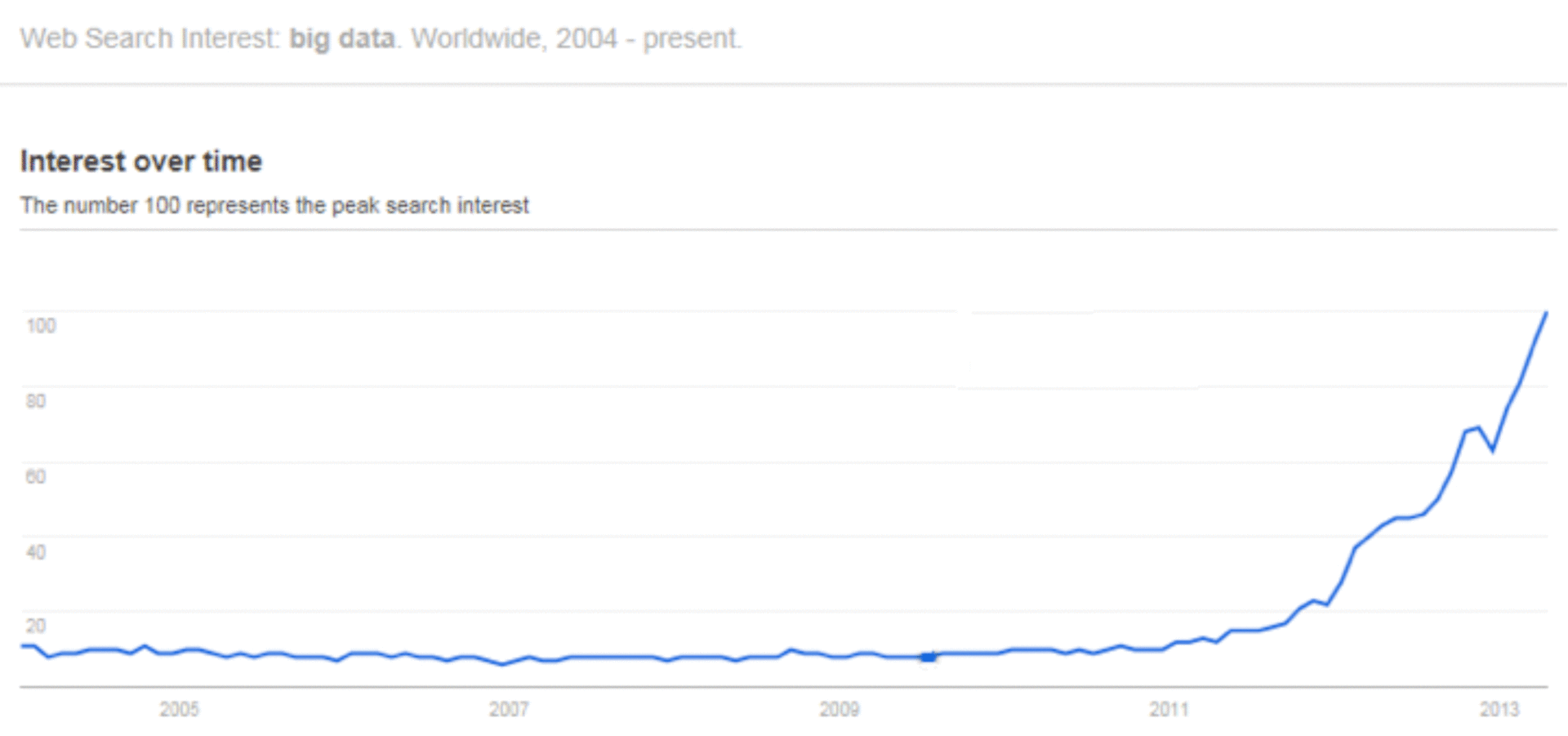This screenshot has height=736, width=1568.
Task: Select the 2011 label on the time axis
Action: [1169, 709]
